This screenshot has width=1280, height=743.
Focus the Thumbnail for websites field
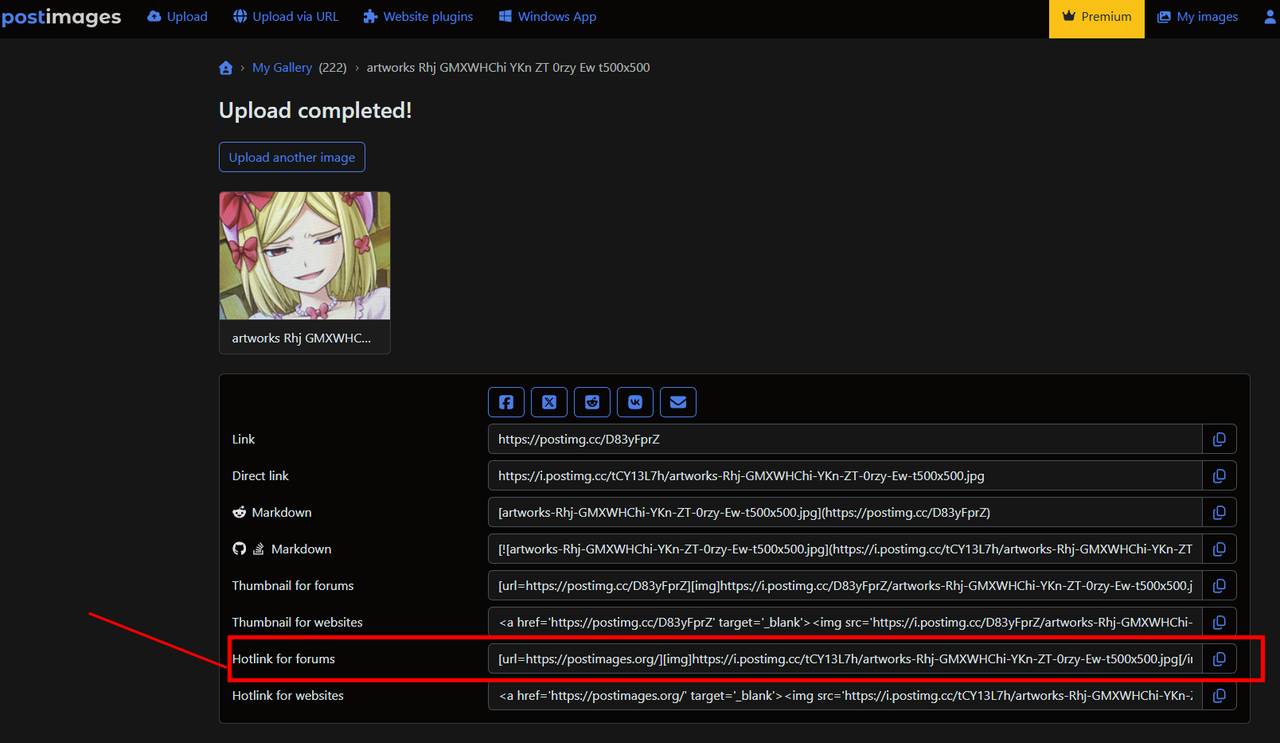[x=845, y=622]
